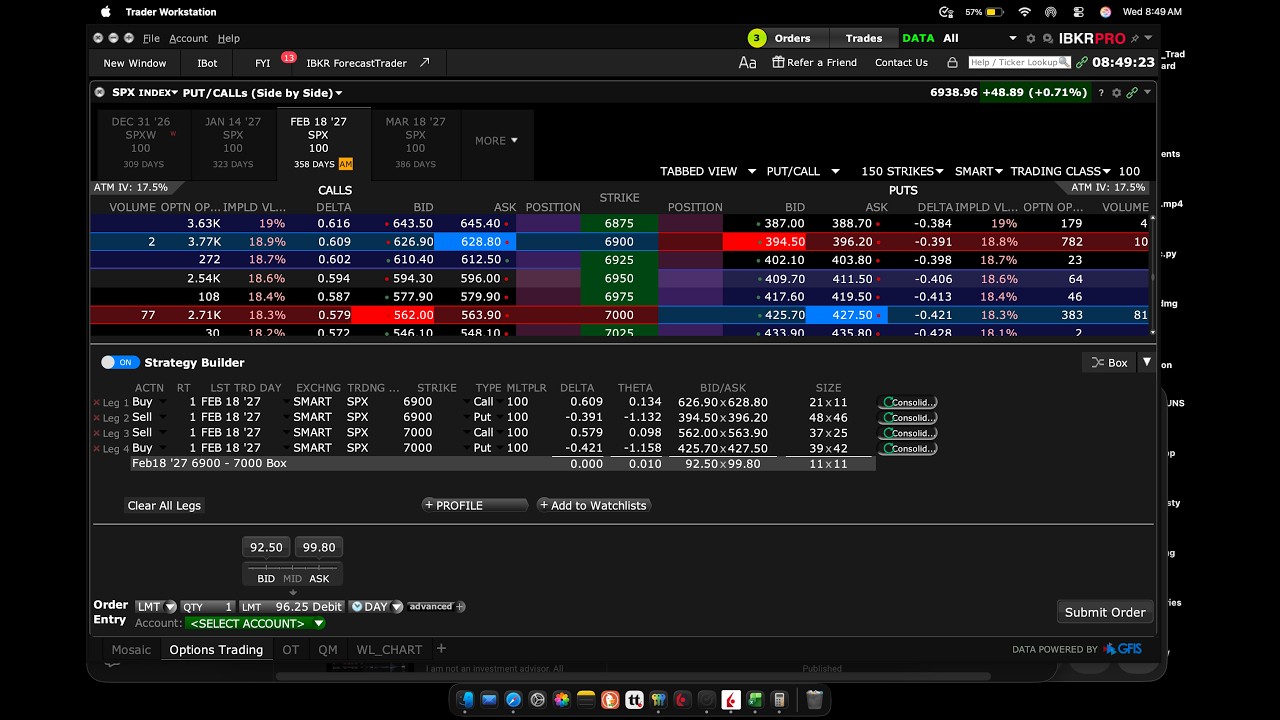Open the TABBED VIEW dropdown

[x=708, y=171]
